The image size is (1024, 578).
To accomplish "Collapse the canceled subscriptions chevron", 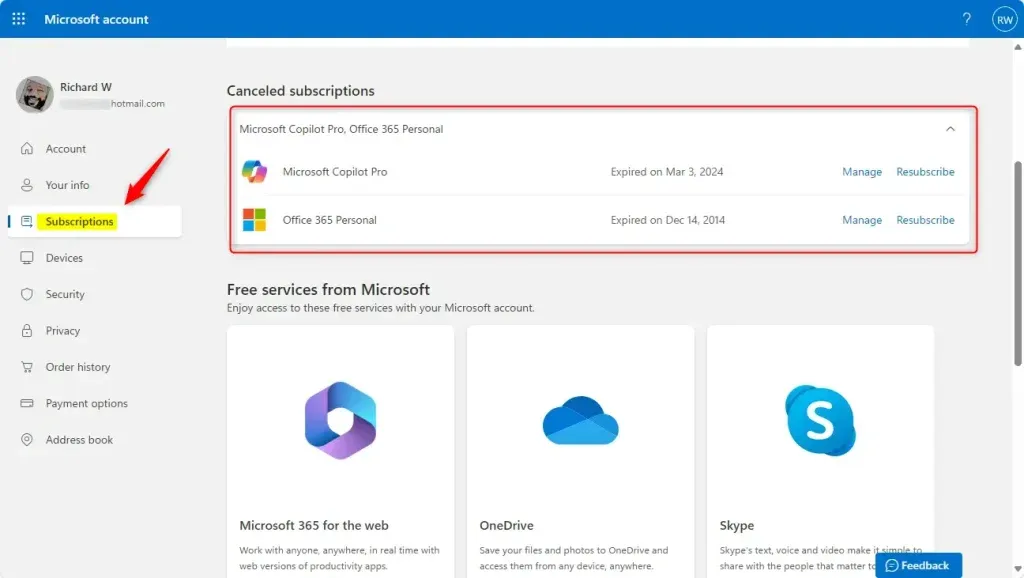I will tap(950, 129).
